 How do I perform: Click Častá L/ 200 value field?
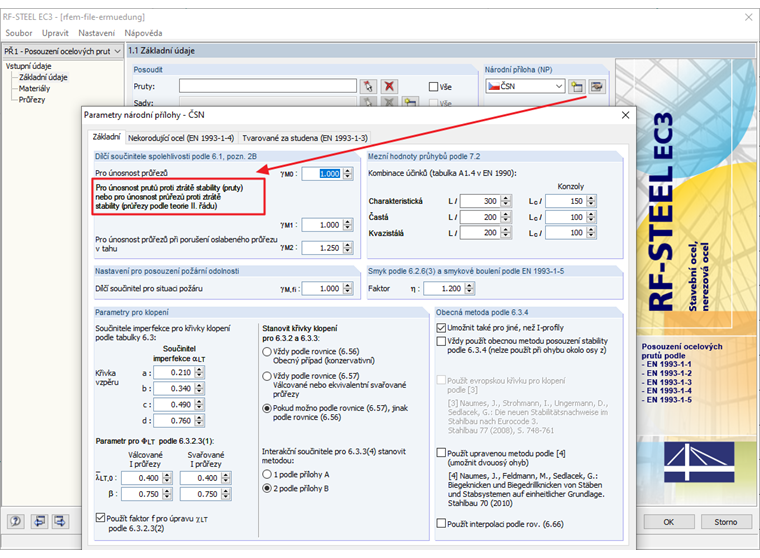point(480,217)
